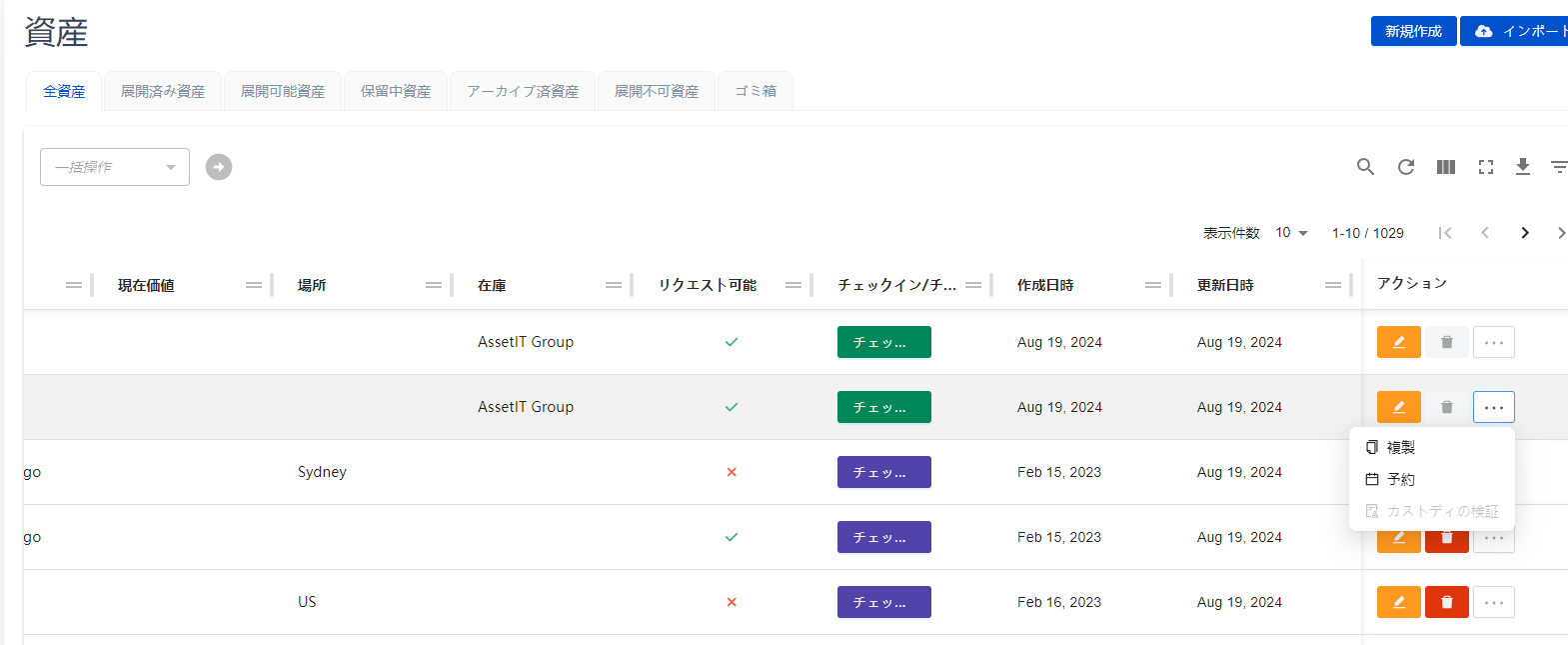This screenshot has height=645, width=1568.
Task: Open first row's three-dots more menu
Action: 1493,342
